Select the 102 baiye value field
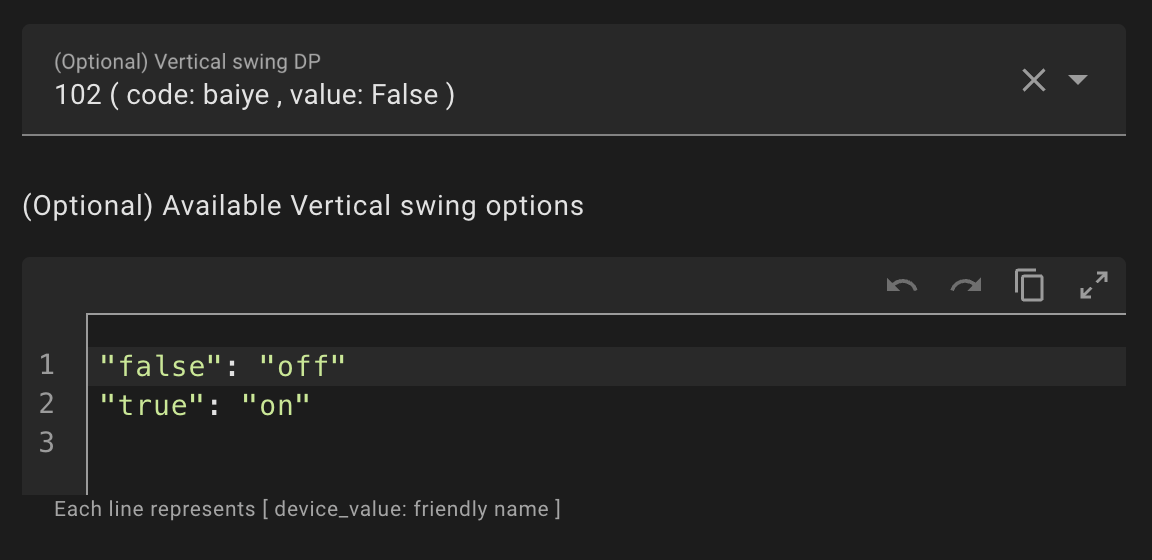The height and width of the screenshot is (560, 1152). pyautogui.click(x=255, y=95)
